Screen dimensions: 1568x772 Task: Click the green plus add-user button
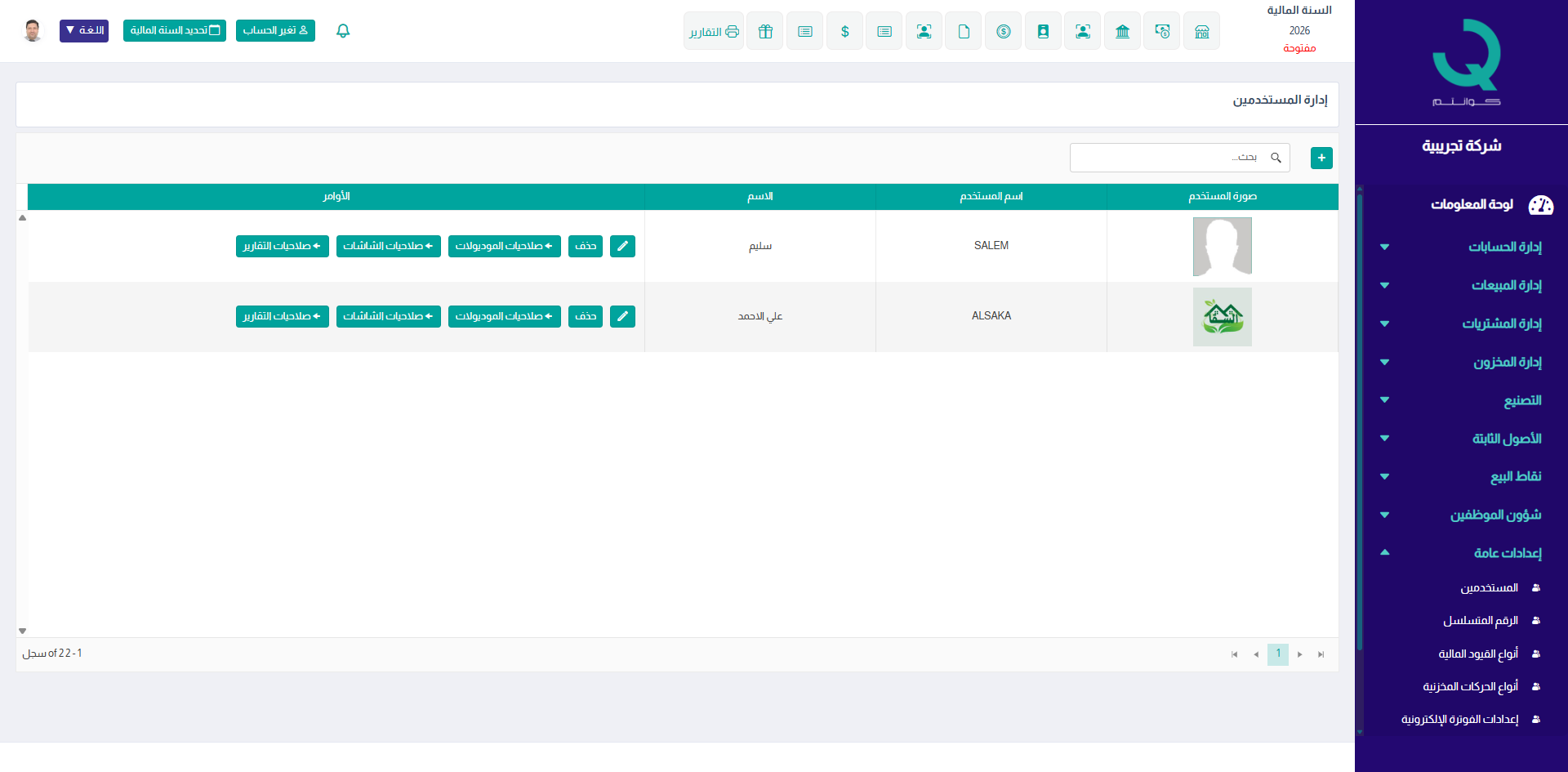click(x=1321, y=158)
